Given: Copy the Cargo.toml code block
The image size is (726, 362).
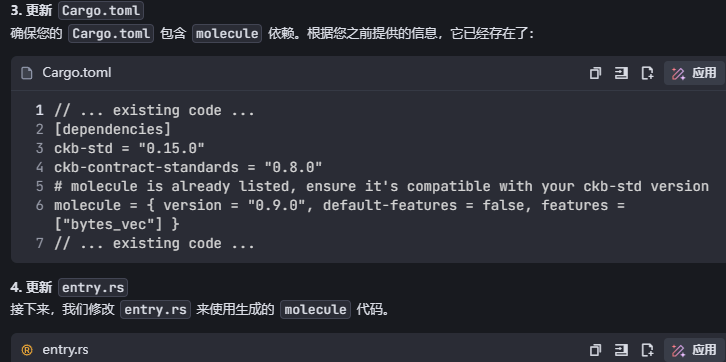Looking at the screenshot, I should click(595, 73).
